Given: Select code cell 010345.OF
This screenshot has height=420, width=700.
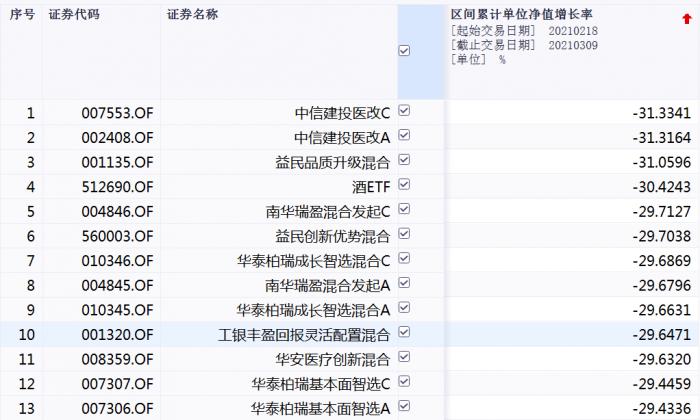Looking at the screenshot, I should 117,310.
